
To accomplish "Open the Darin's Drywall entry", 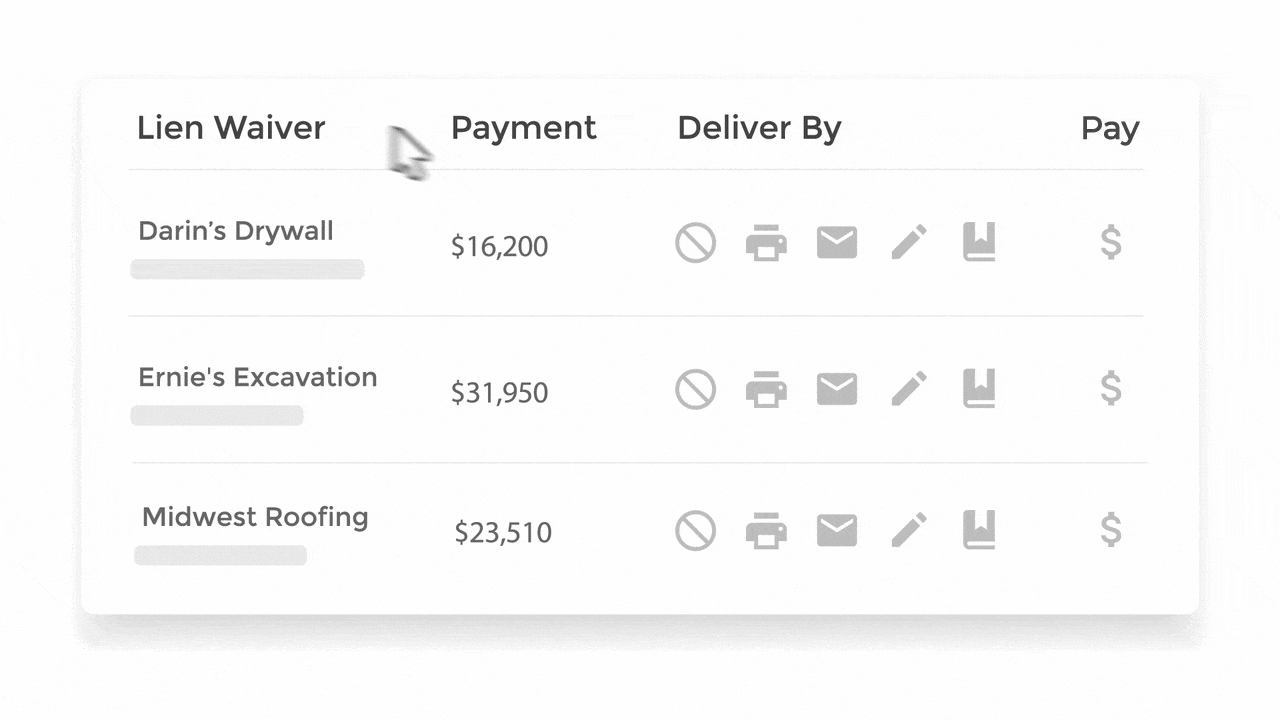I will (236, 231).
